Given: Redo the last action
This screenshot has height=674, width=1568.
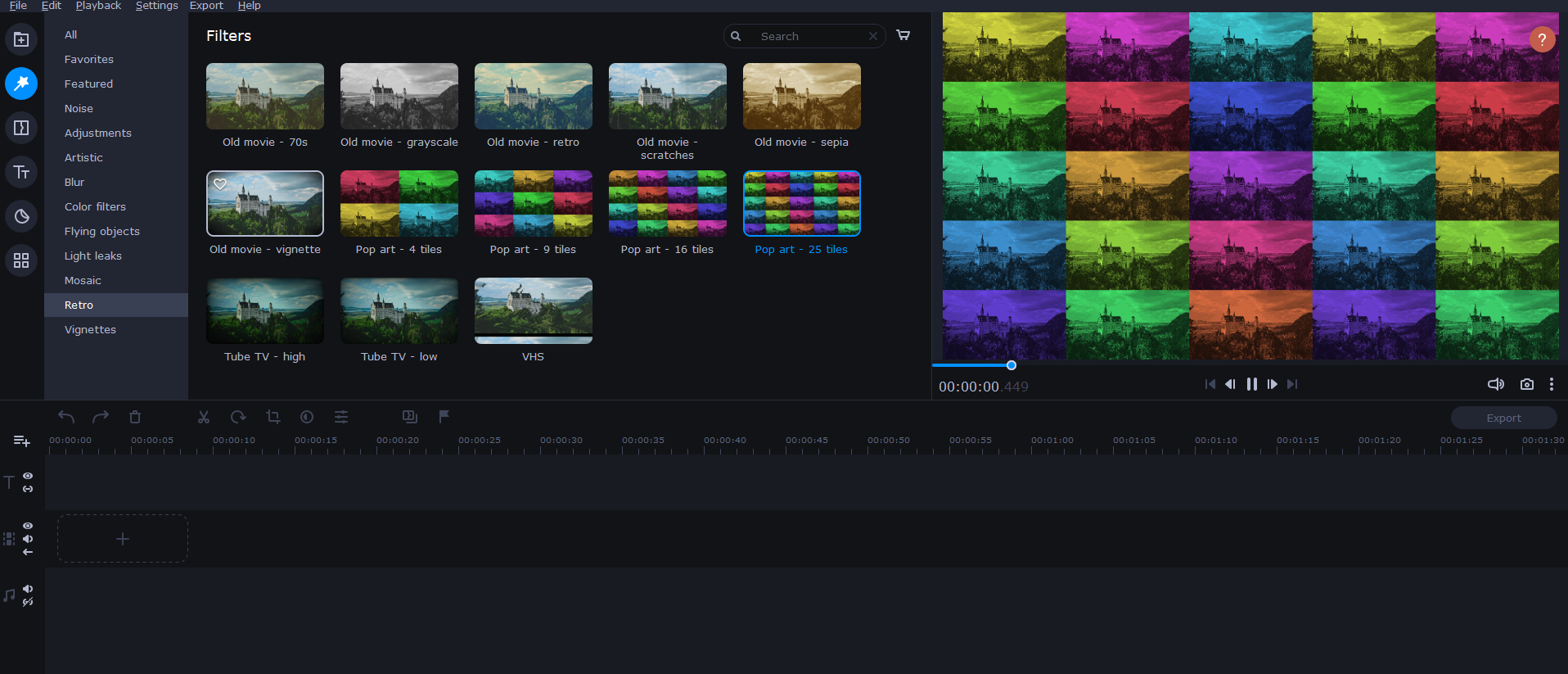Looking at the screenshot, I should coord(101,417).
